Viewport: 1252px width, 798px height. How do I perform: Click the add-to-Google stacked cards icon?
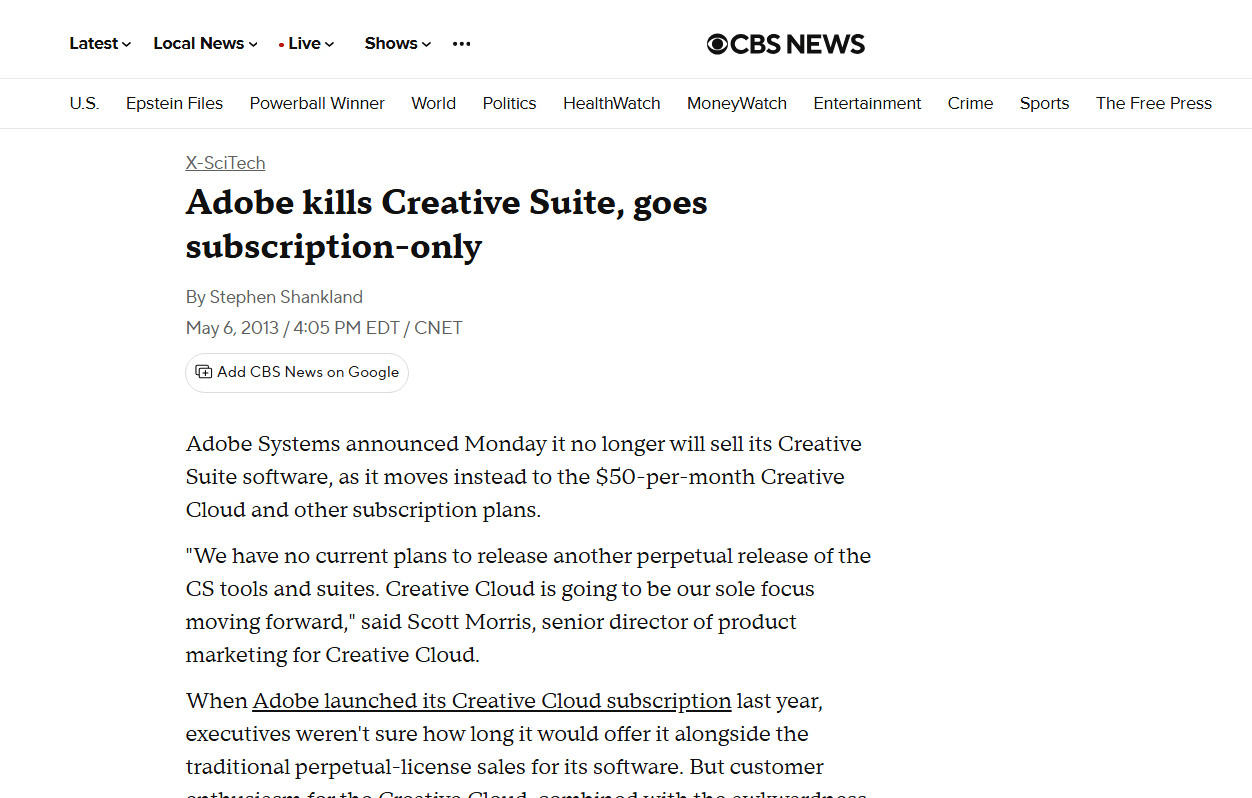click(203, 371)
